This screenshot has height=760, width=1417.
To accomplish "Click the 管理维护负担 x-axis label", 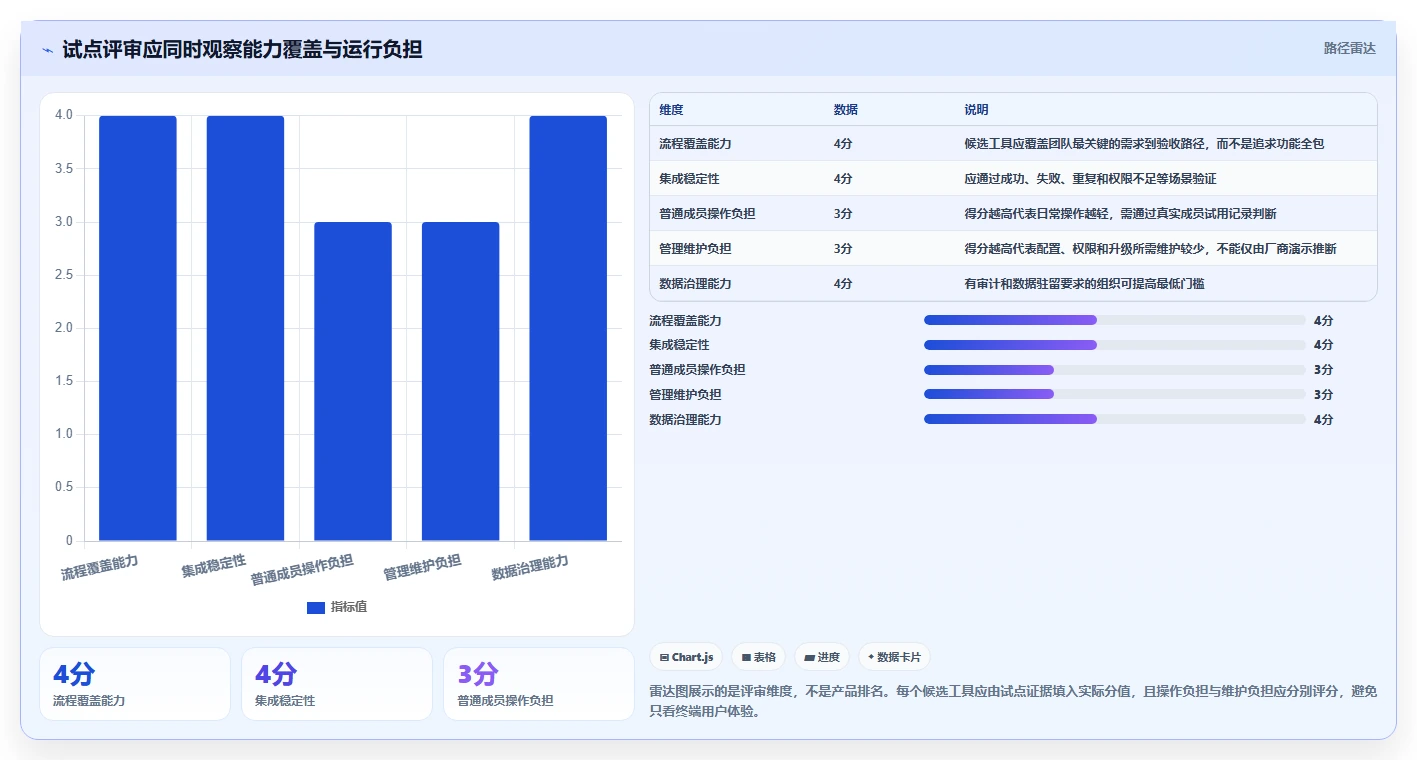I will pyautogui.click(x=422, y=567).
